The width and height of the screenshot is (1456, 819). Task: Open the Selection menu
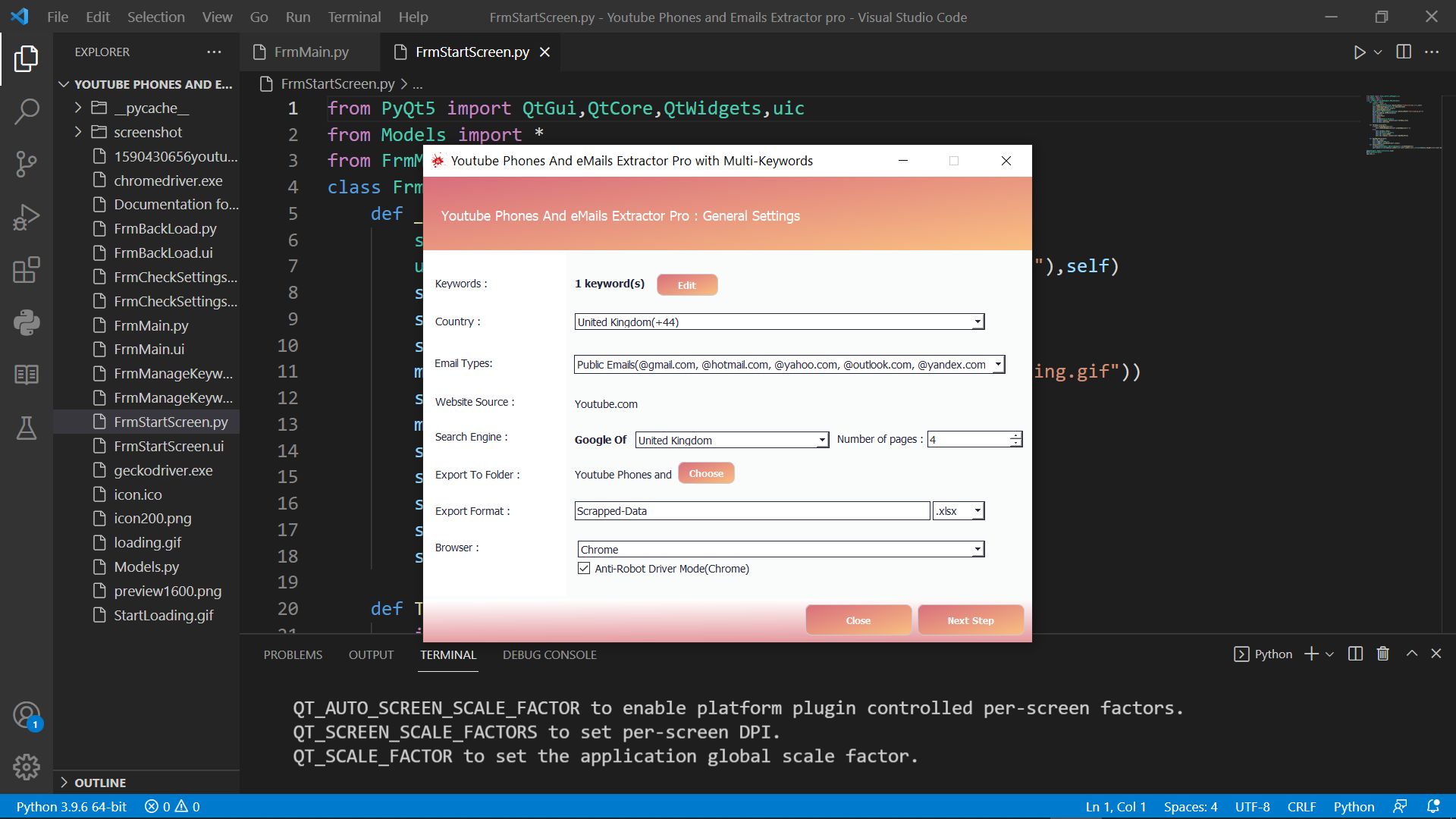[155, 17]
